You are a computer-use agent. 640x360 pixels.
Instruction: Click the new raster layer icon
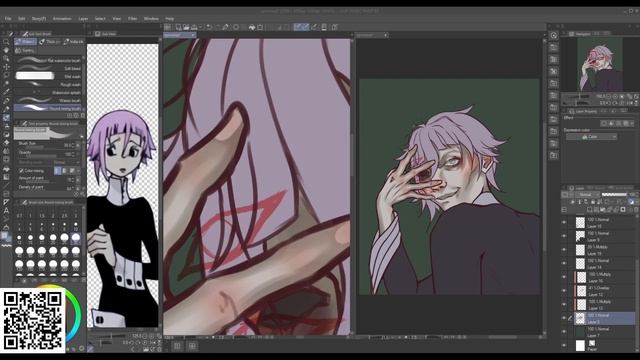(x=589, y=209)
